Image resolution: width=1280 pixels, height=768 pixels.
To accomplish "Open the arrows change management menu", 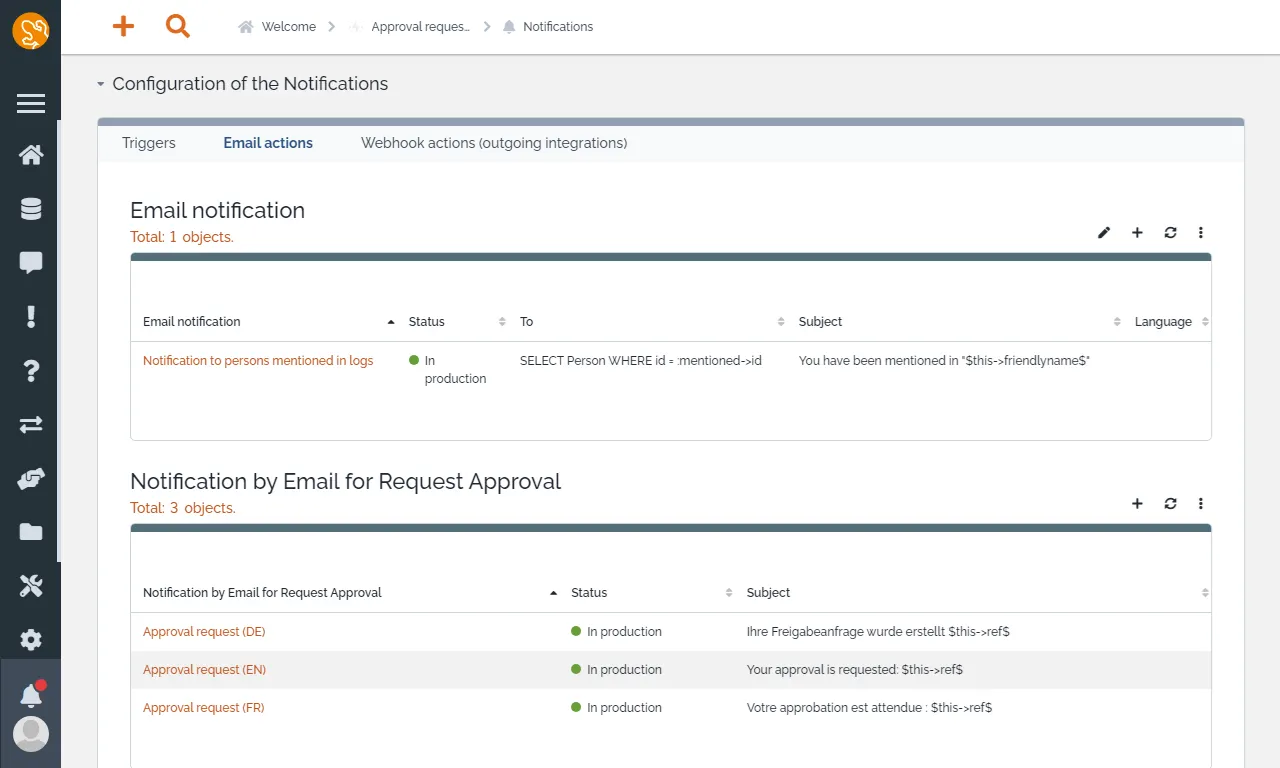I will 31,425.
